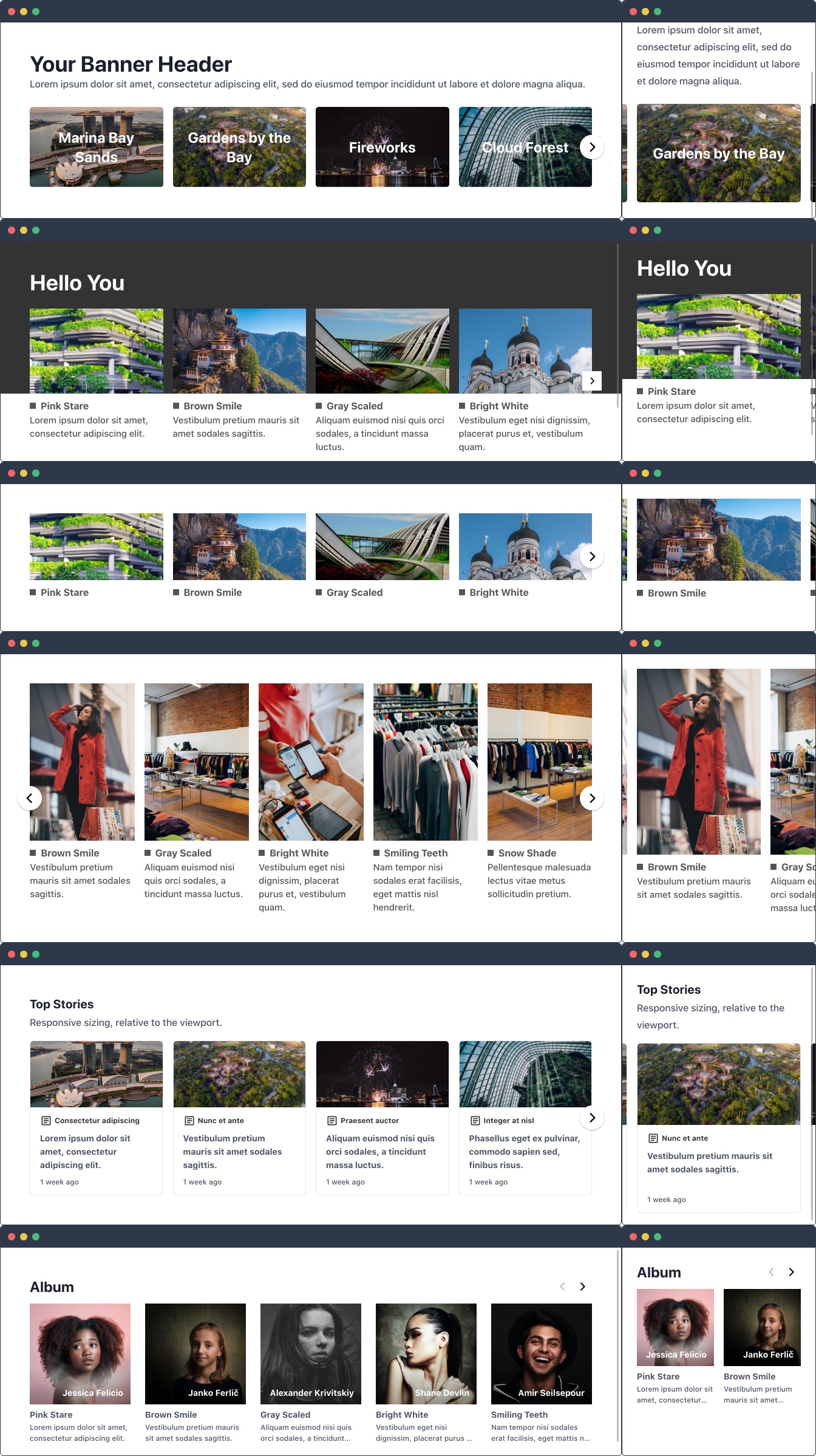
Task: Open Gardens by the Bay card in wide banner
Action: 239,147
